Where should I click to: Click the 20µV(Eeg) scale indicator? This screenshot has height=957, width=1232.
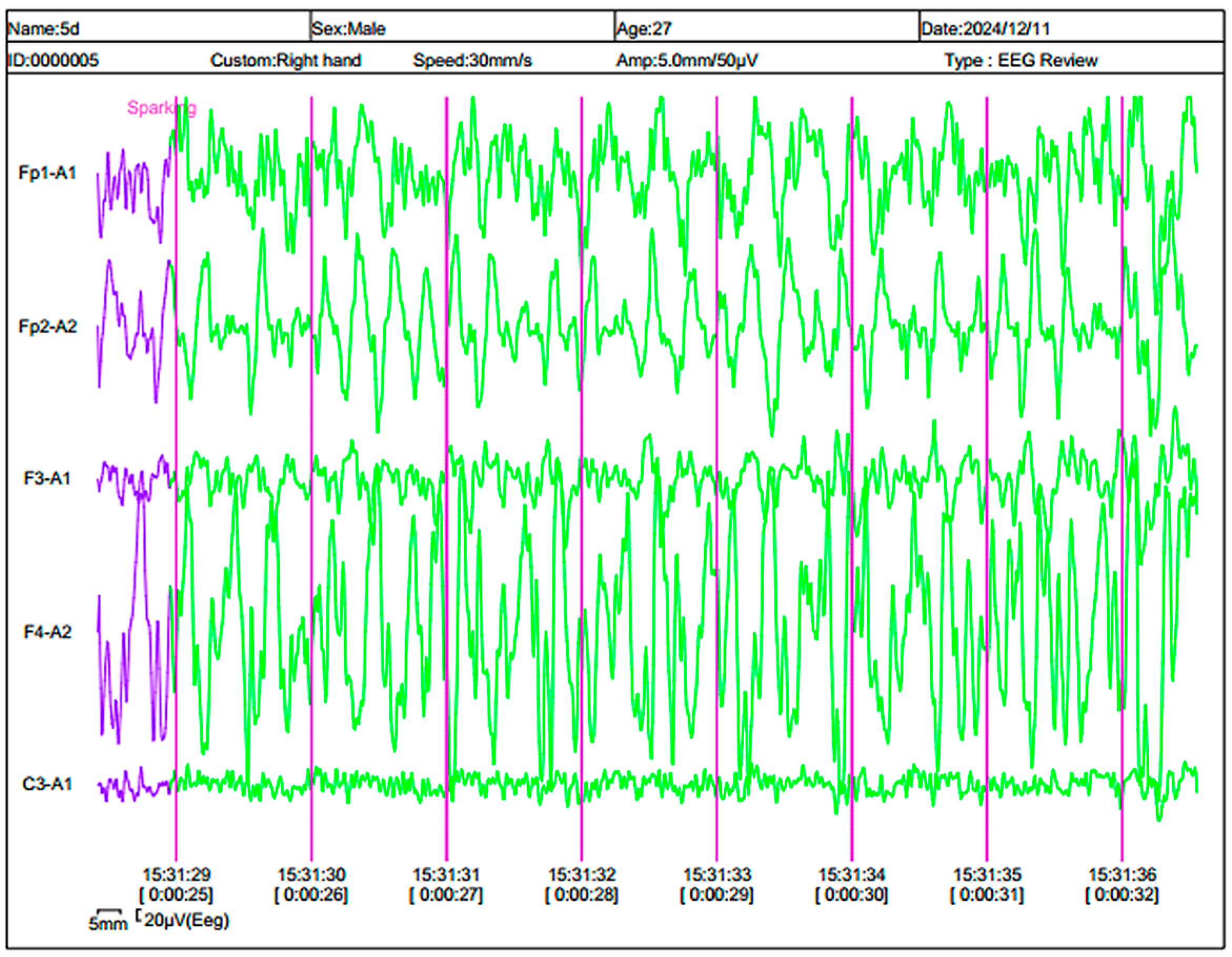pos(186,920)
